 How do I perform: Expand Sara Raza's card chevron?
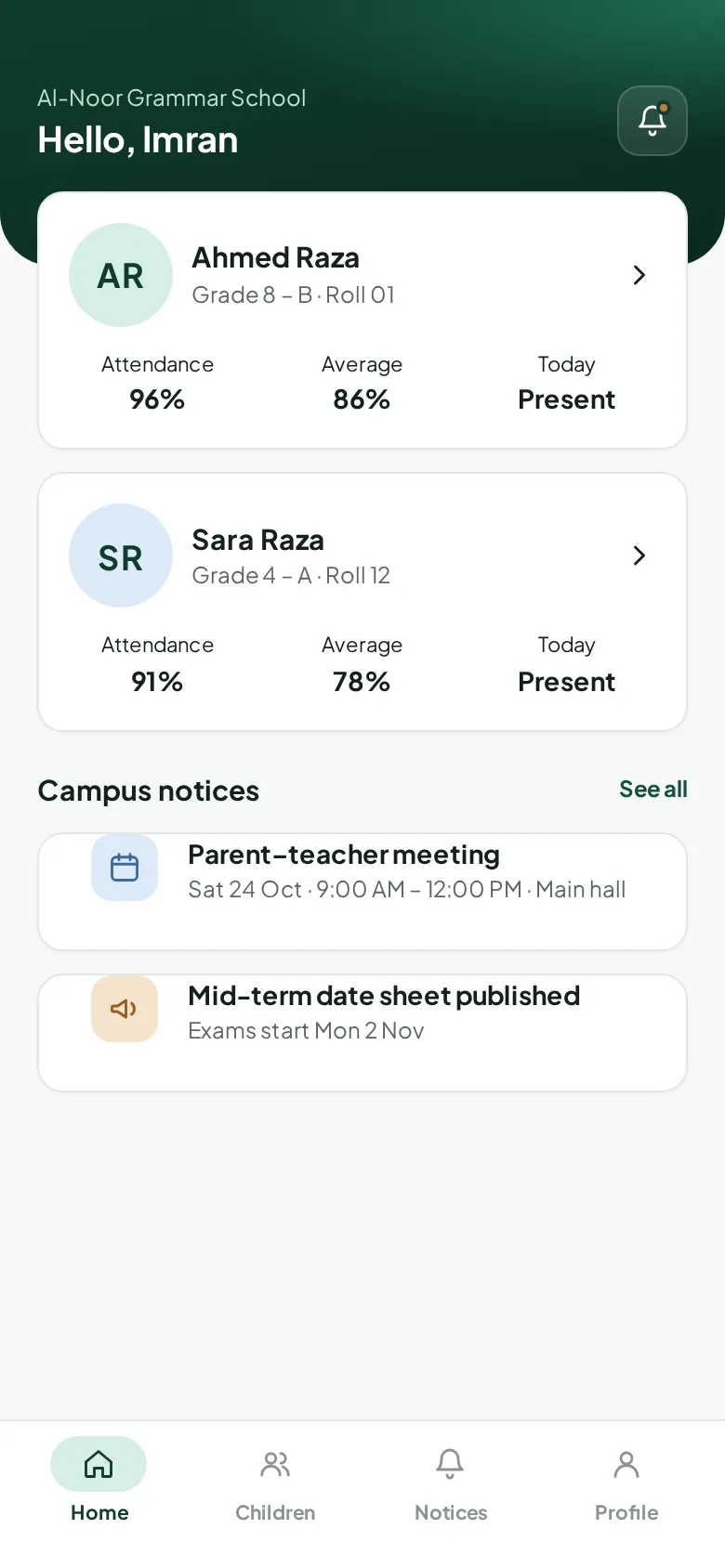(639, 555)
